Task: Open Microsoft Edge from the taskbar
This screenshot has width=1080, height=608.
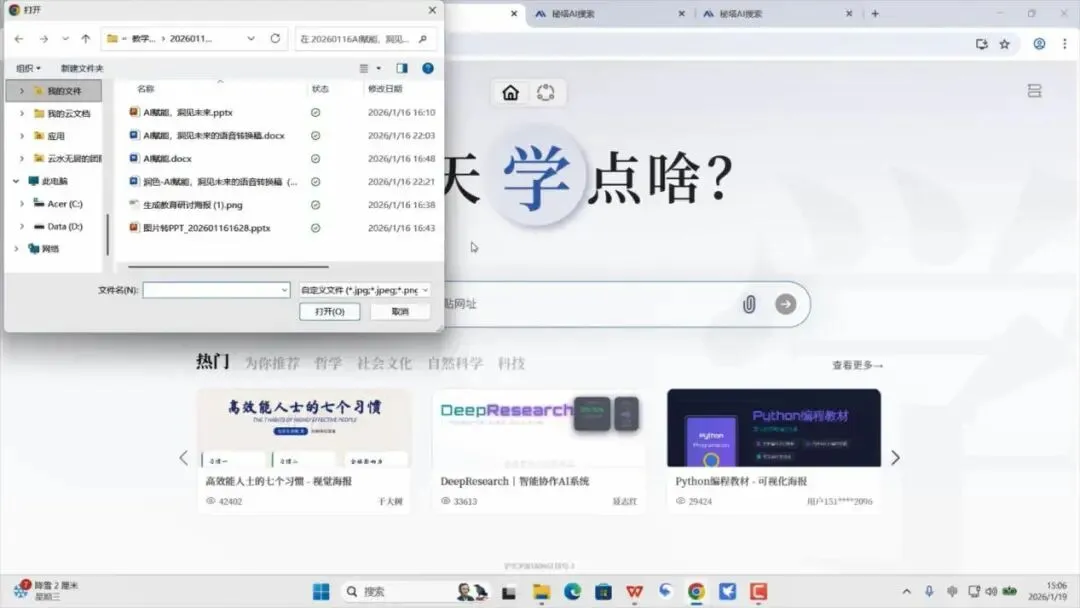Action: click(x=572, y=591)
